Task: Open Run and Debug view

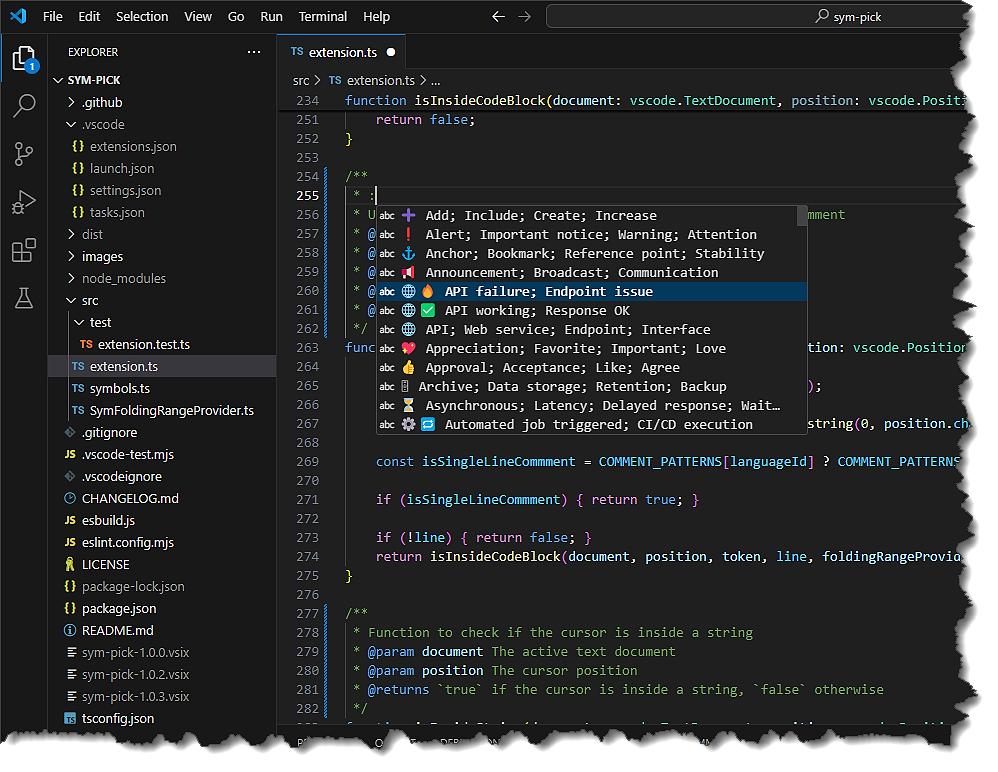Action: pyautogui.click(x=24, y=202)
